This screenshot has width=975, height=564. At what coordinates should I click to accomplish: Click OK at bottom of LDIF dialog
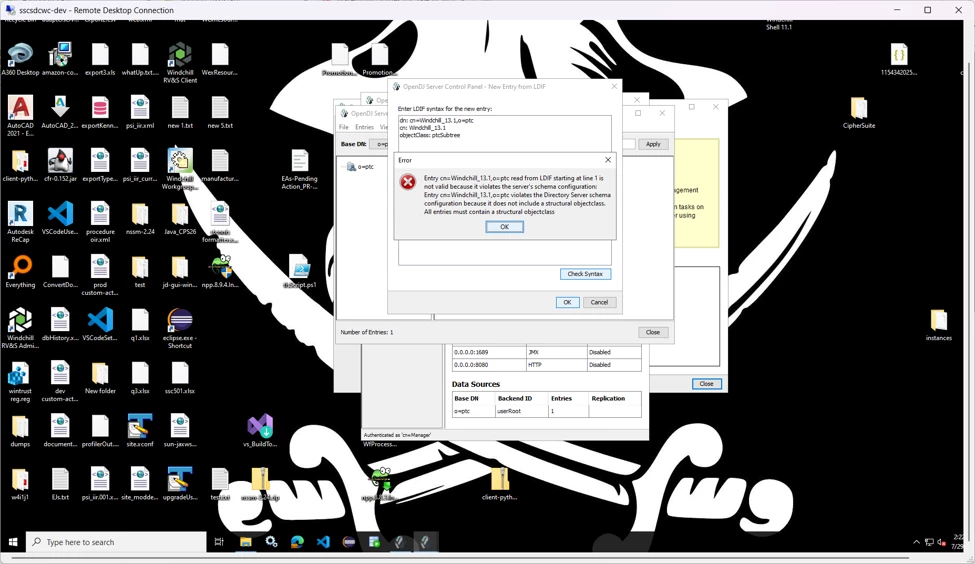[567, 302]
